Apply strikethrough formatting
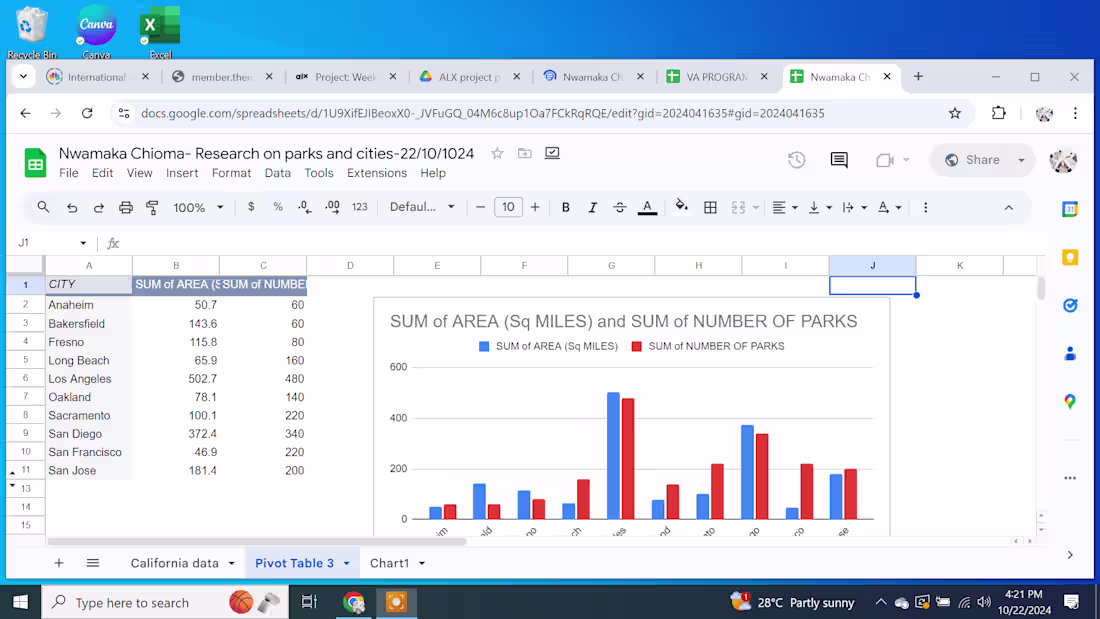The height and width of the screenshot is (619, 1100). point(619,207)
